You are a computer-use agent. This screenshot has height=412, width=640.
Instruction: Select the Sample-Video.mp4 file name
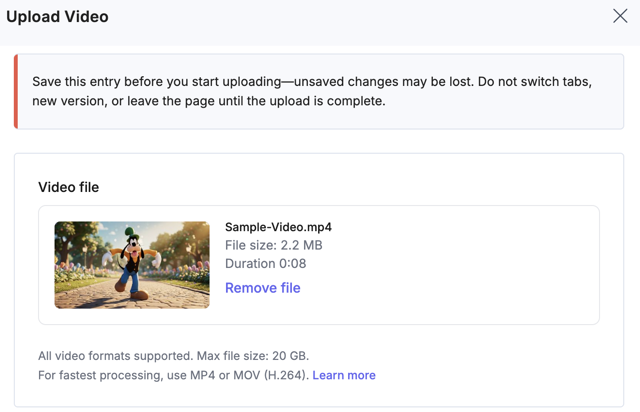click(x=278, y=227)
